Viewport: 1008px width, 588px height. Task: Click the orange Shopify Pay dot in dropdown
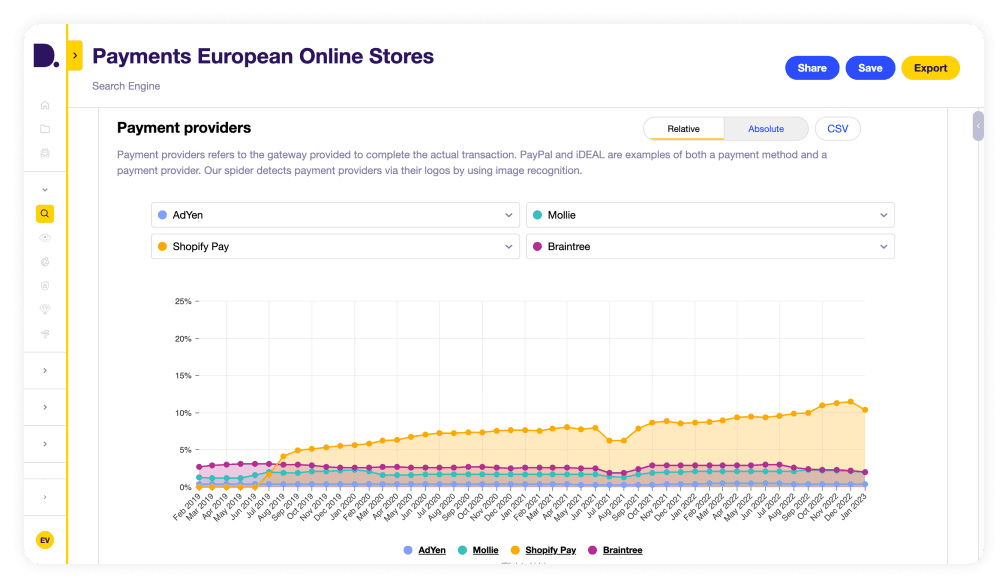163,247
